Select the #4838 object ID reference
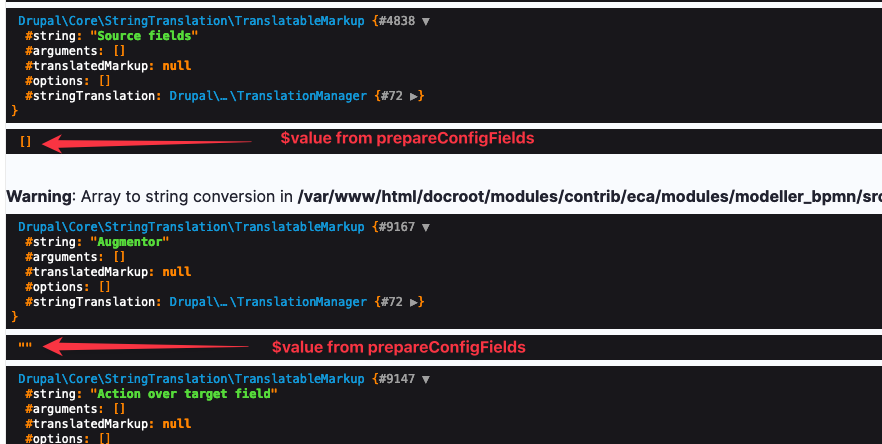Image resolution: width=882 pixels, height=444 pixels. tap(397, 21)
